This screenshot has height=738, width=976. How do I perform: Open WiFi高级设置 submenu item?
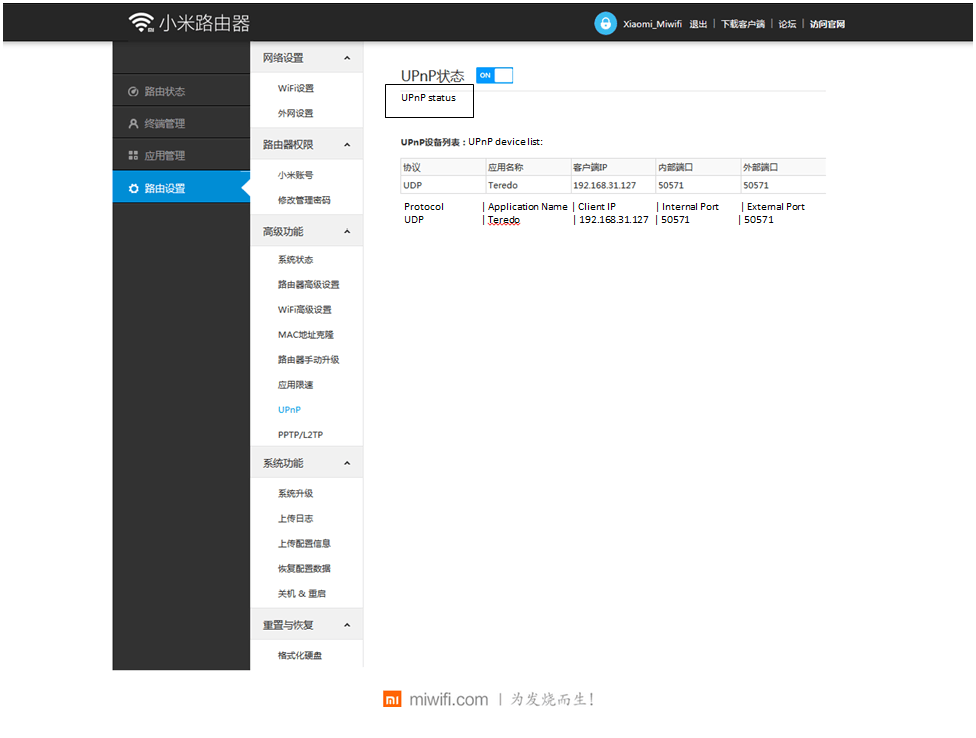point(304,309)
